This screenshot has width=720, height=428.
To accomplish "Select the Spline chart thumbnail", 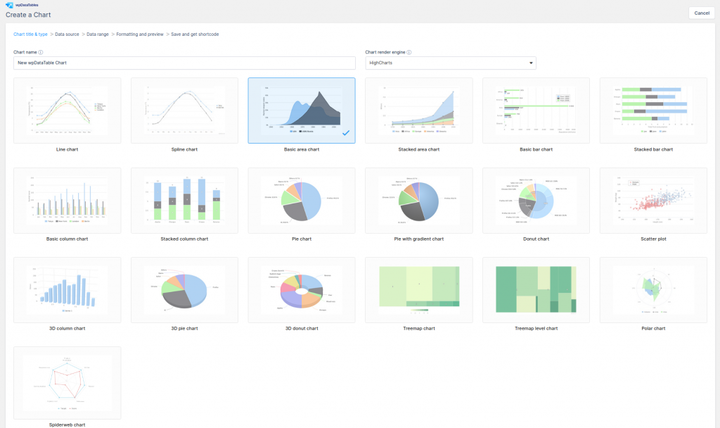I will pyautogui.click(x=185, y=110).
